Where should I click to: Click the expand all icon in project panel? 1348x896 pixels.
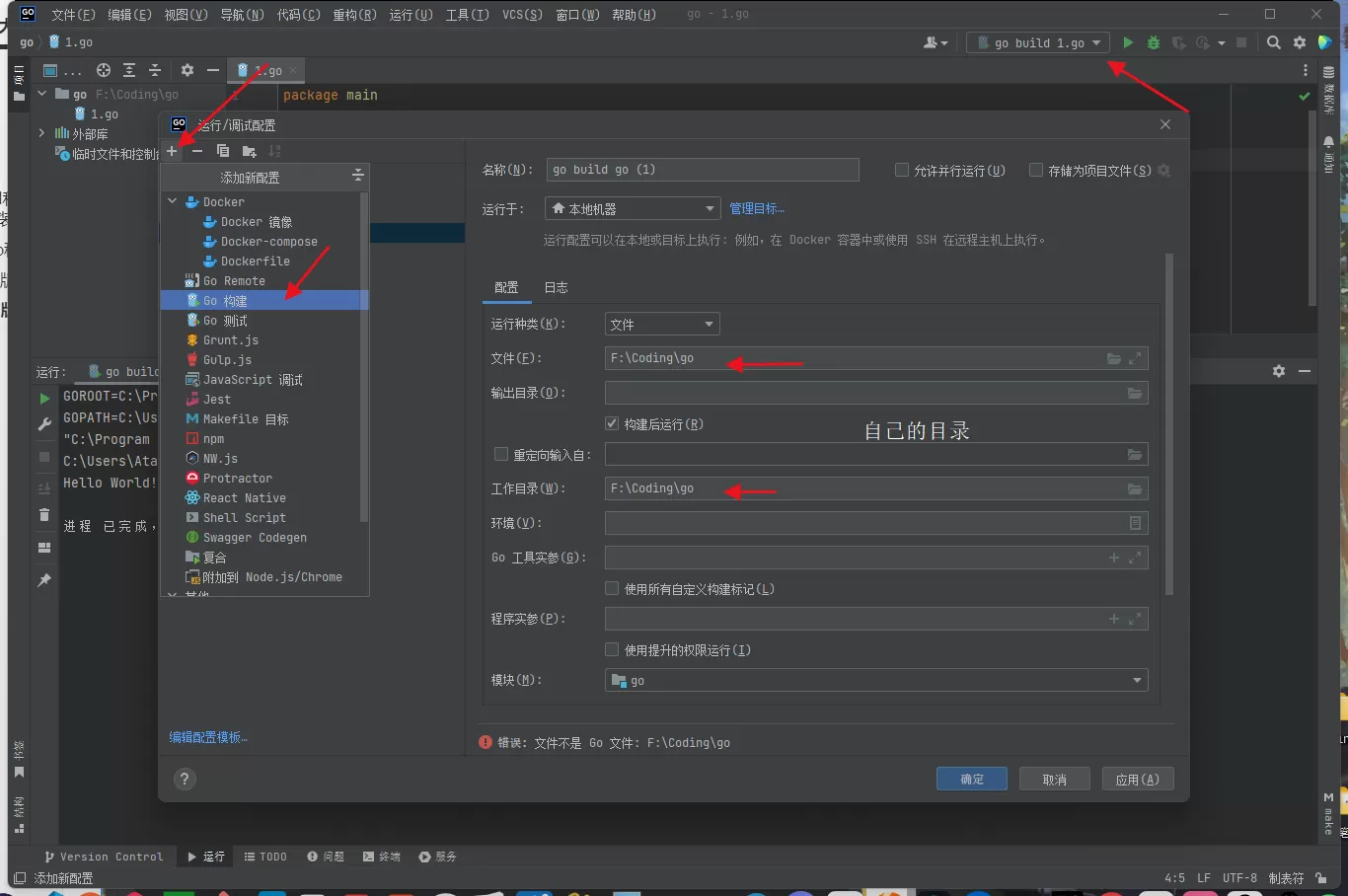pyautogui.click(x=129, y=70)
